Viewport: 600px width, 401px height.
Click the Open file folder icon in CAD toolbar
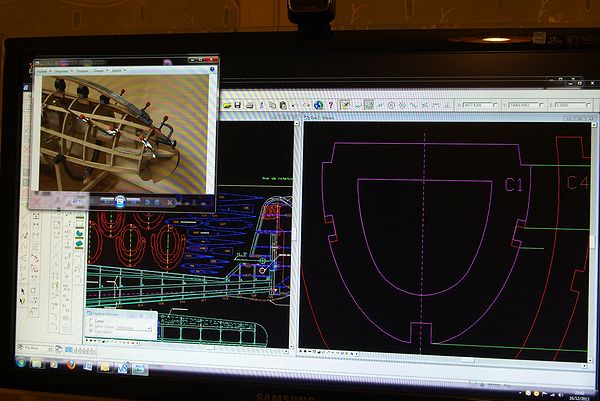(227, 105)
